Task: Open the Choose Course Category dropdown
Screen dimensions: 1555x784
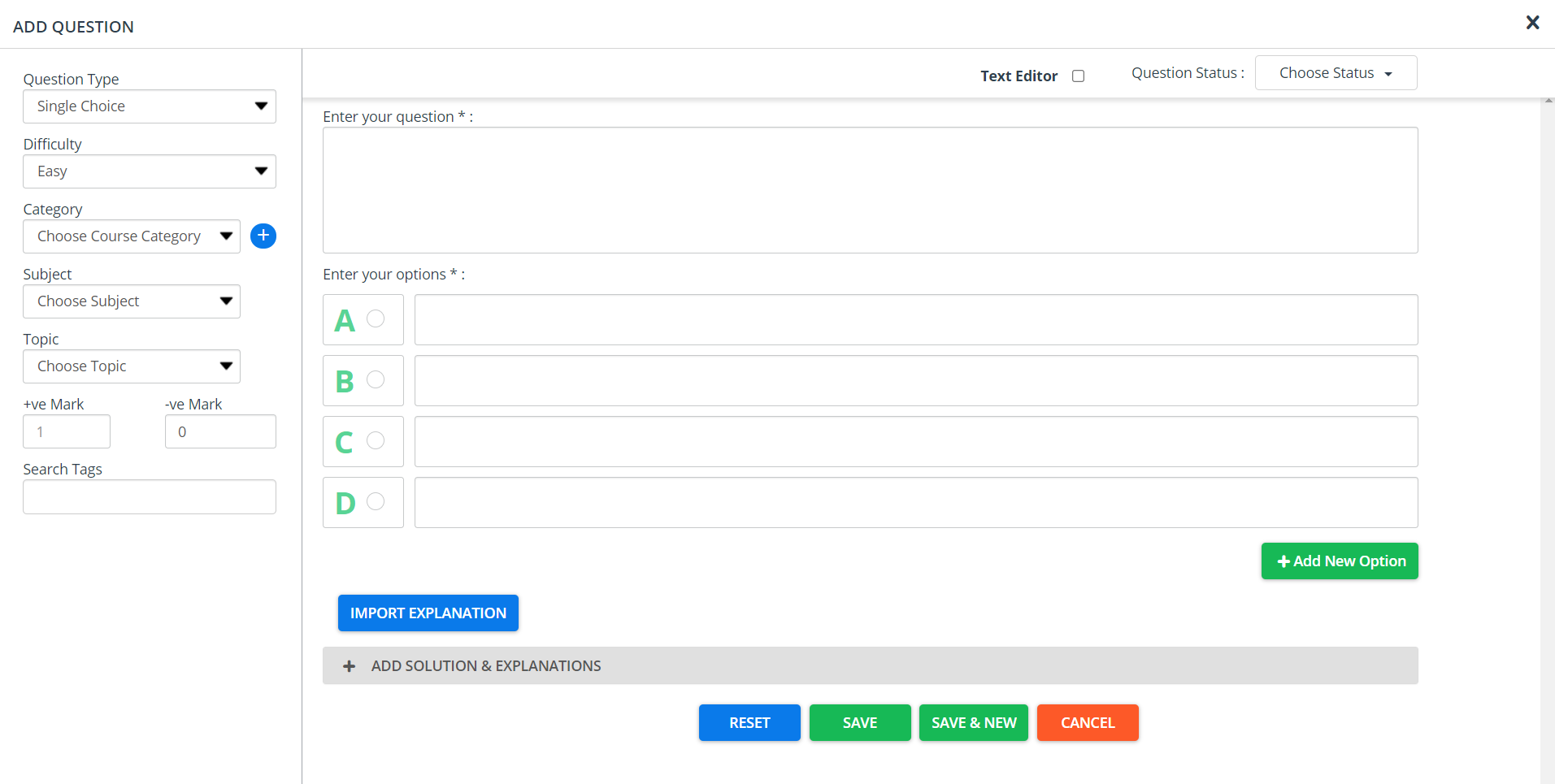Action: [132, 236]
